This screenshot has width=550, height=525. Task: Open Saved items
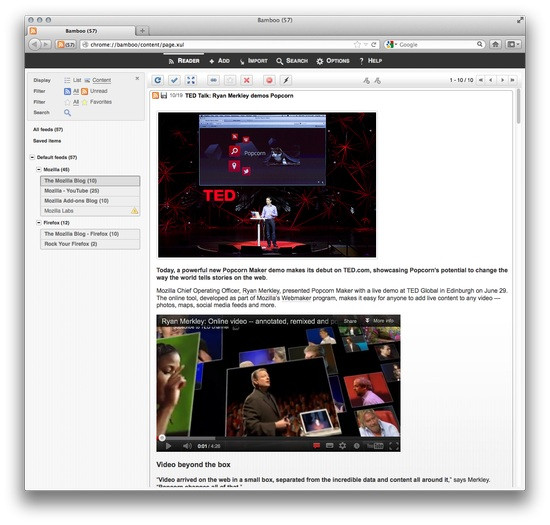pyautogui.click(x=47, y=141)
